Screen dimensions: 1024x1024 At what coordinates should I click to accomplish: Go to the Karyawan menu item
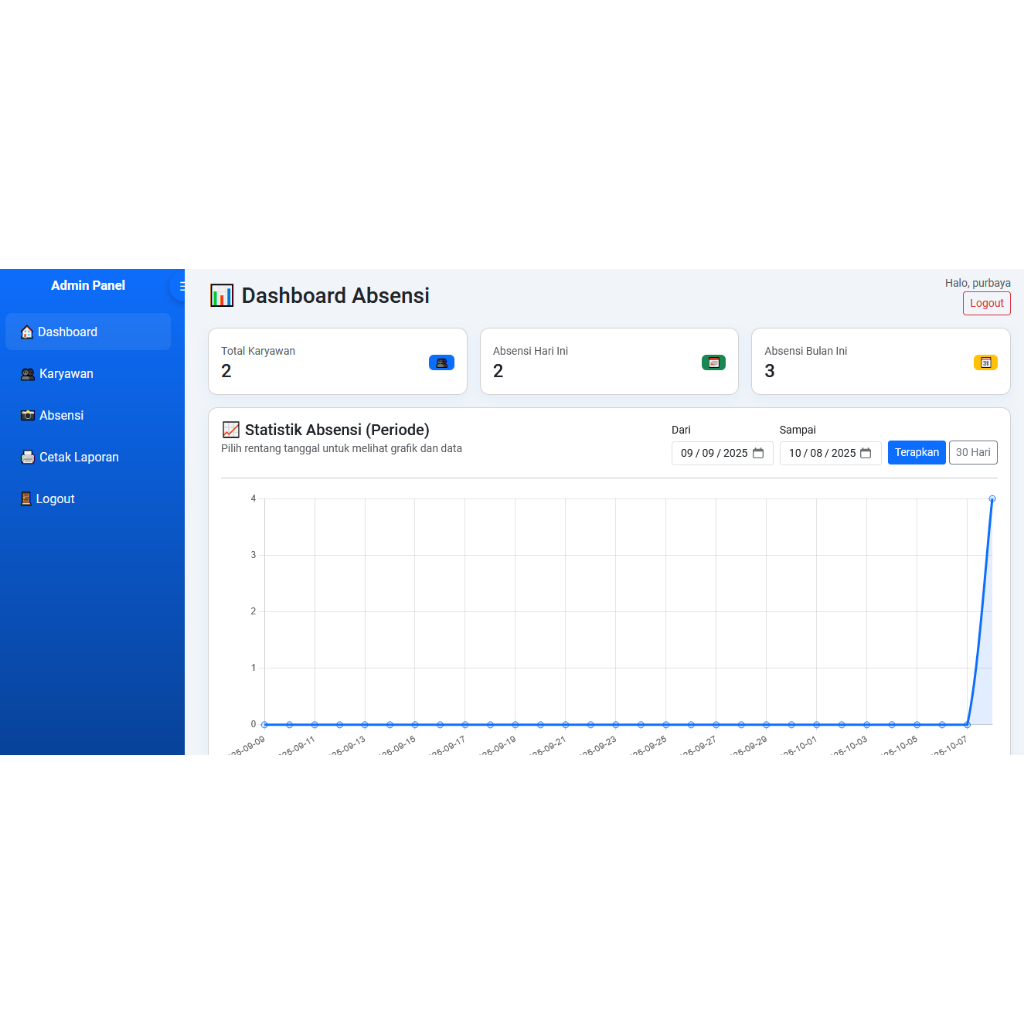pyautogui.click(x=88, y=374)
